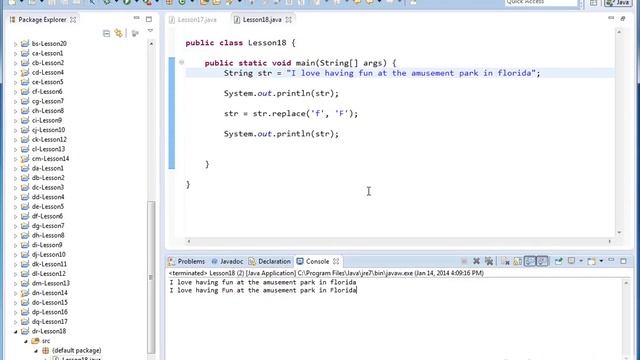Select the ci-Lesson9 project
Viewport: 640px width, 360px height.
point(47,120)
